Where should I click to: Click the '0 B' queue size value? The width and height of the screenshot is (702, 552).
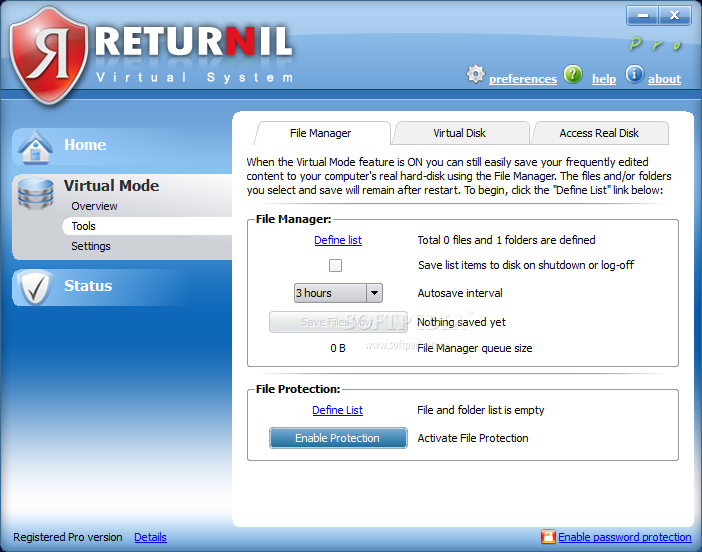(x=338, y=348)
